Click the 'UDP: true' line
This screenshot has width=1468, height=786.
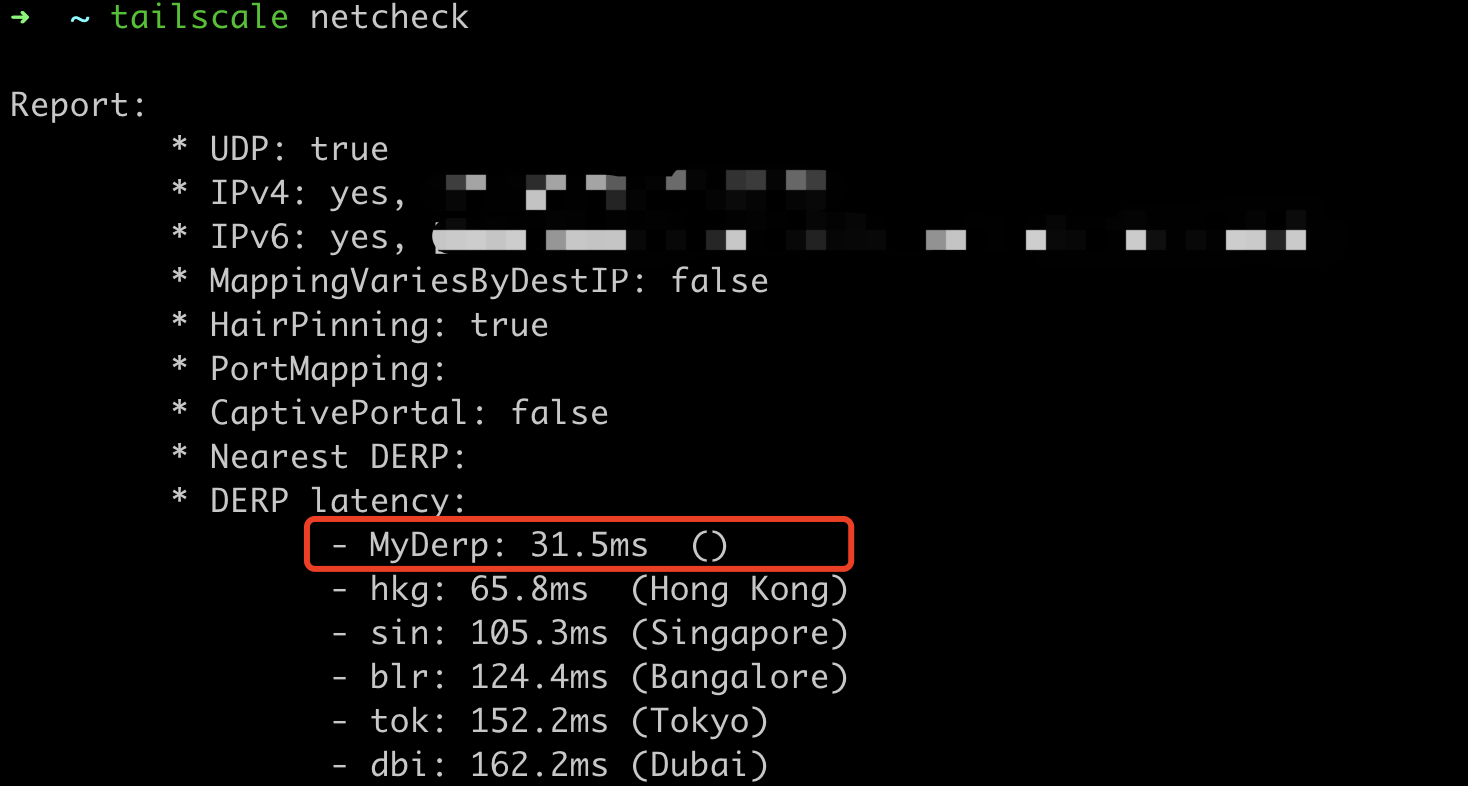coord(298,149)
